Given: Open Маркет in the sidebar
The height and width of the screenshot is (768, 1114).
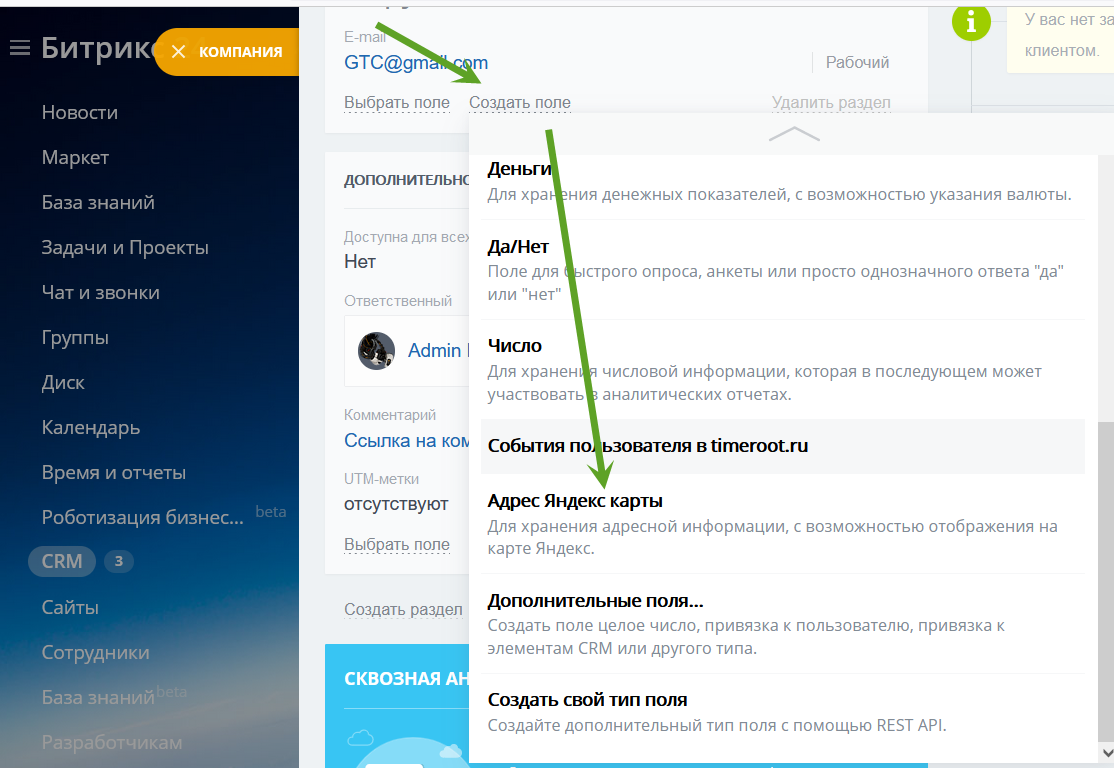Looking at the screenshot, I should point(75,157).
